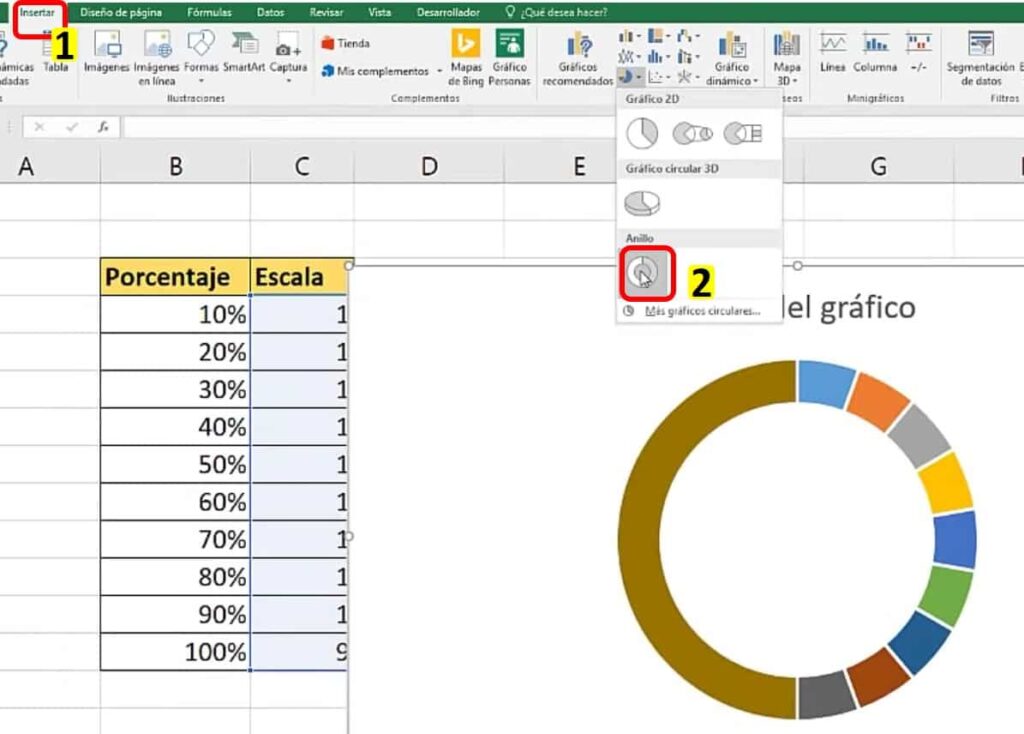Open the Diseño de página tab
1024x734 pixels.
(x=121, y=13)
